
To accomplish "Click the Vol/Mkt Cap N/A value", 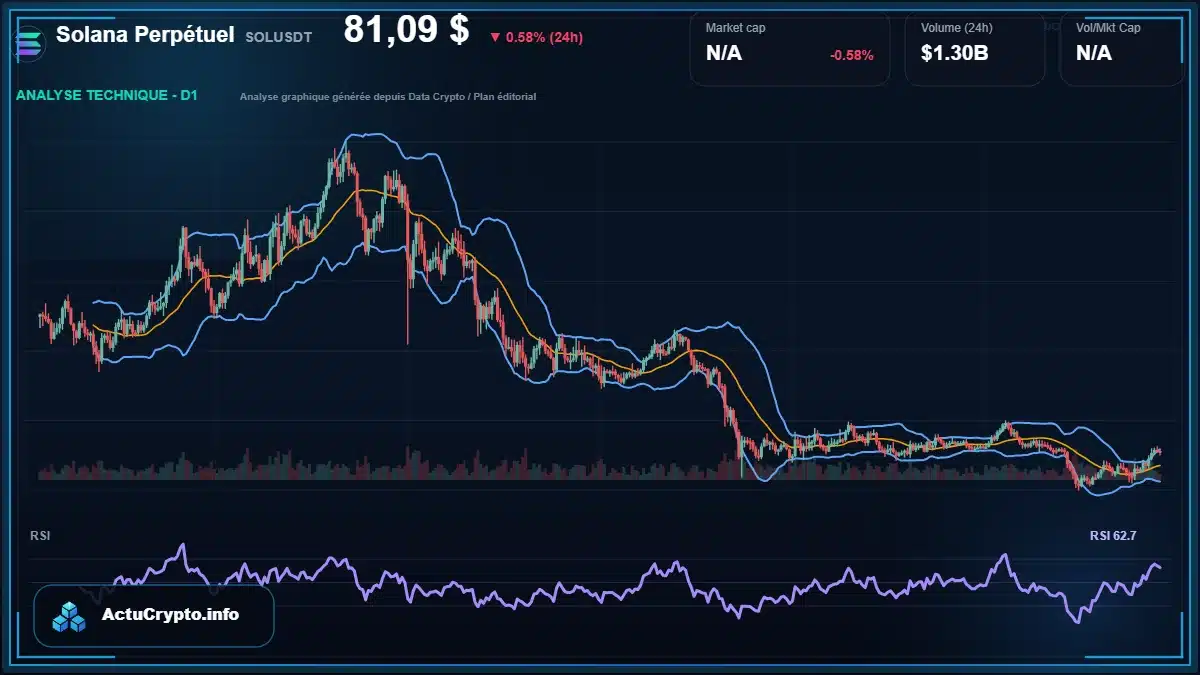I will [x=1094, y=54].
